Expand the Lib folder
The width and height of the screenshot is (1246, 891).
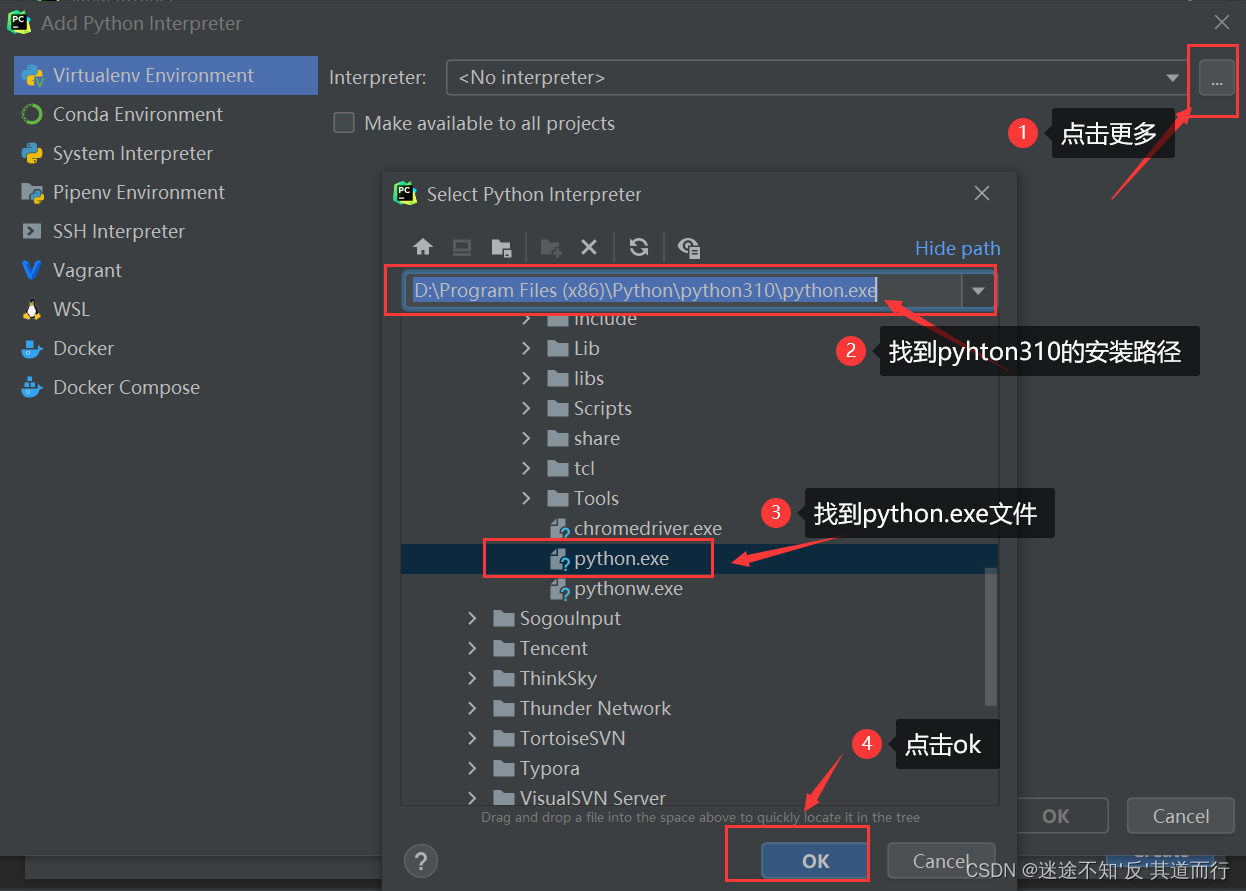pos(527,348)
